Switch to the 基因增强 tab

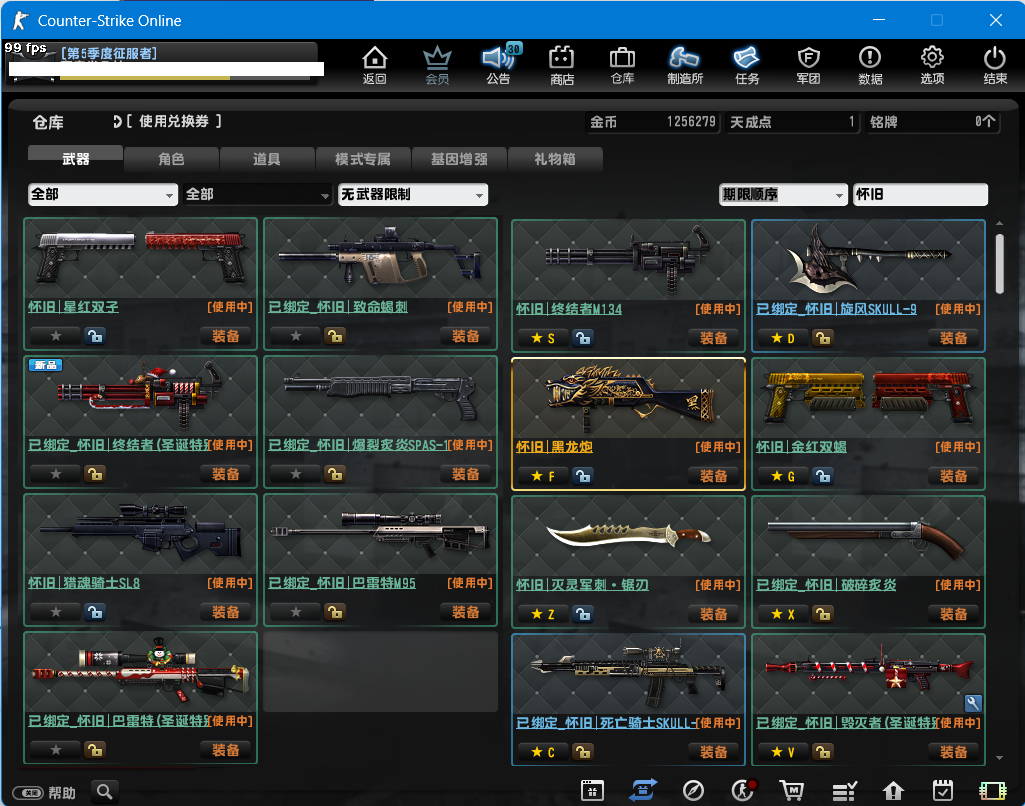459,158
